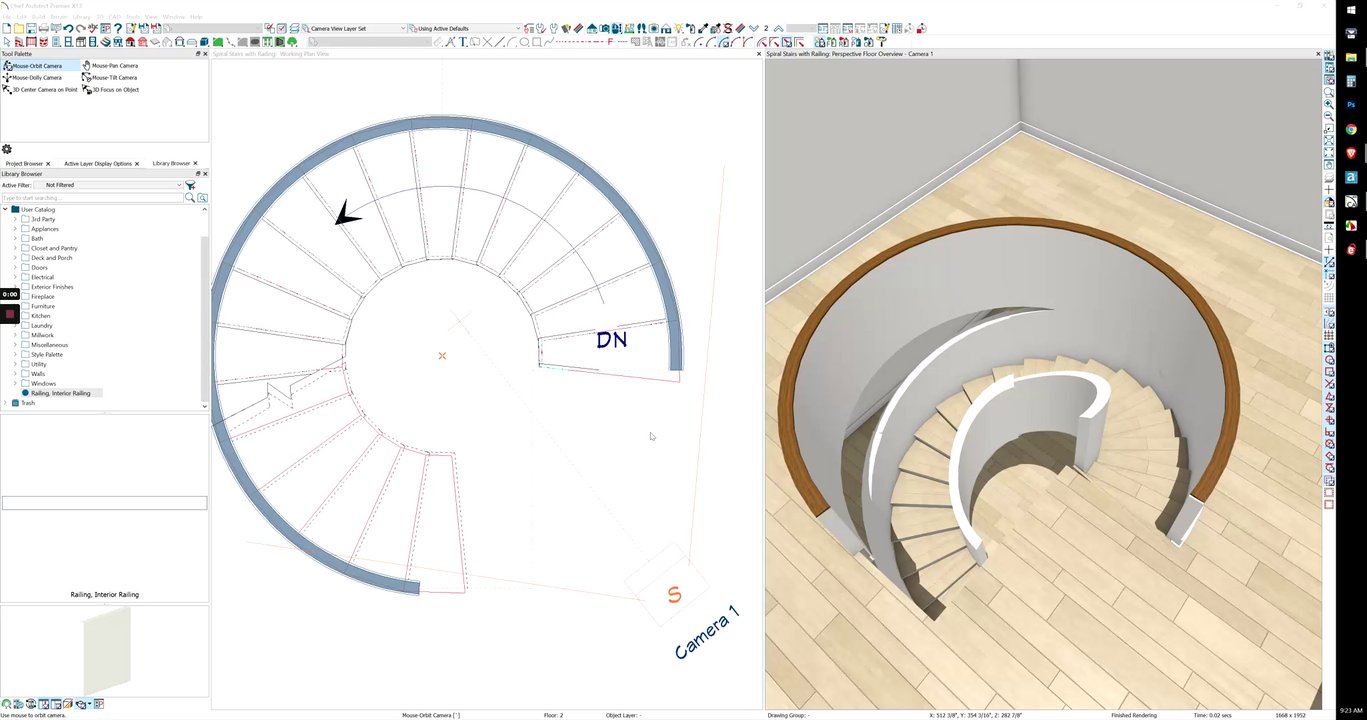Undo the last action
Image resolution: width=1367 pixels, height=720 pixels.
click(x=68, y=29)
